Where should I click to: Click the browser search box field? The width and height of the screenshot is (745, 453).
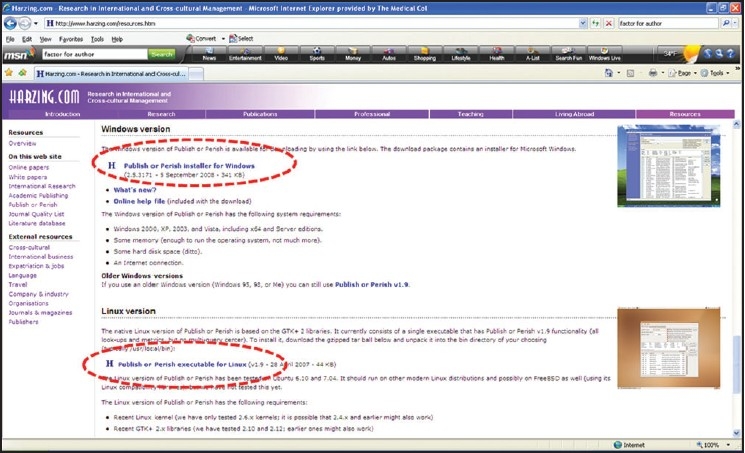[x=668, y=23]
